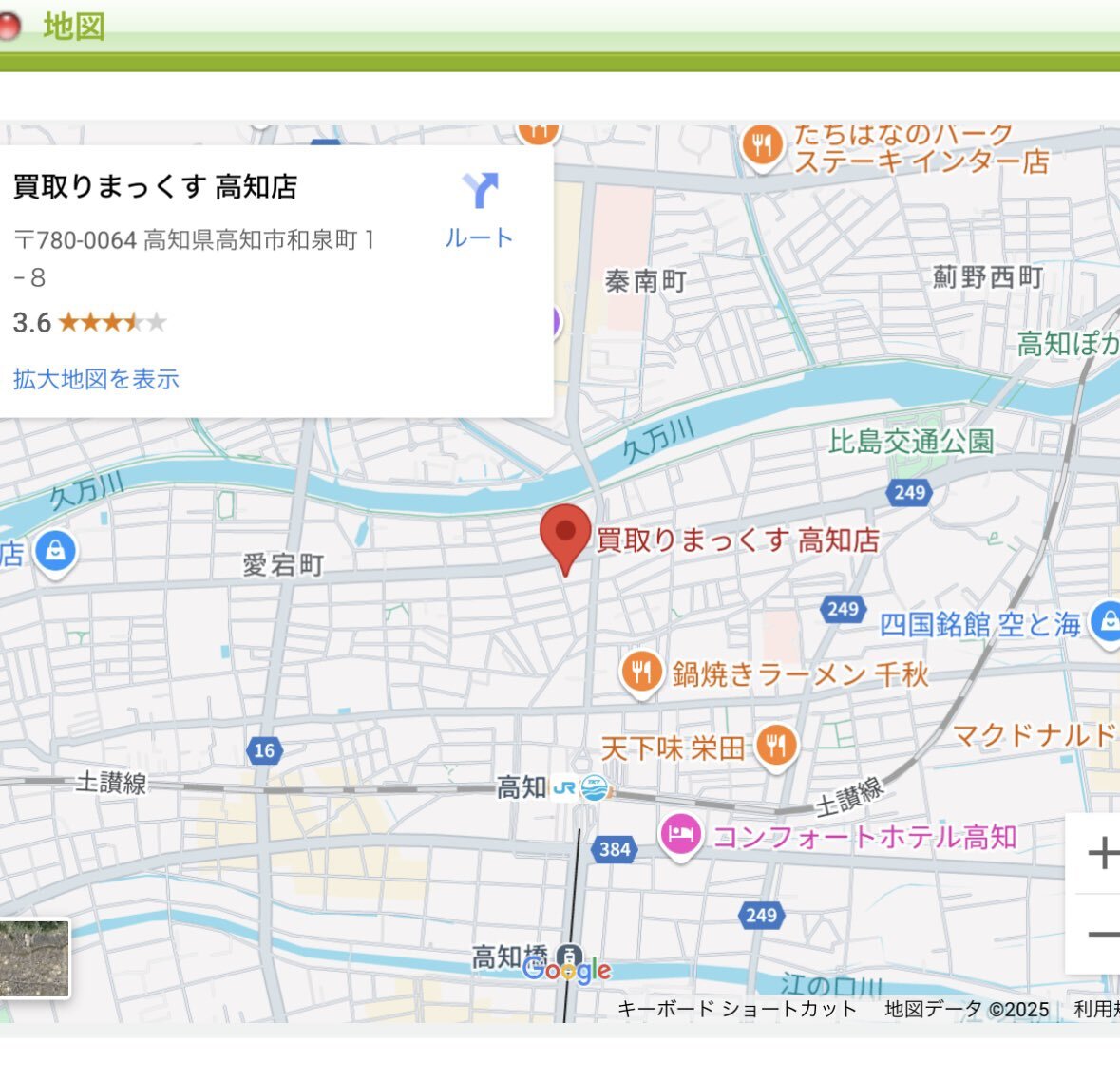This screenshot has height=1080, width=1120.
Task: Click the 比島交通公園 park label
Action: [911, 442]
